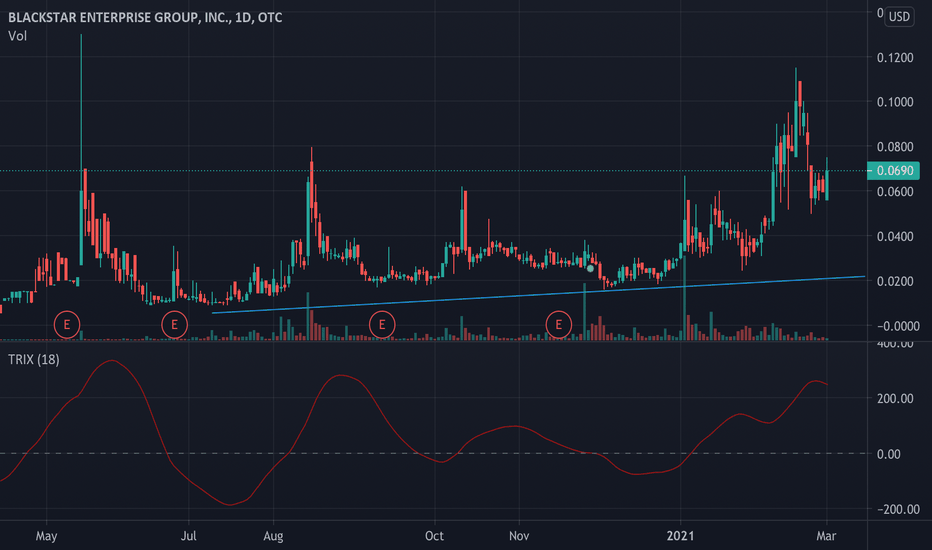932x550 pixels.
Task: Click the 0.0400 price axis label
Action: click(x=895, y=237)
